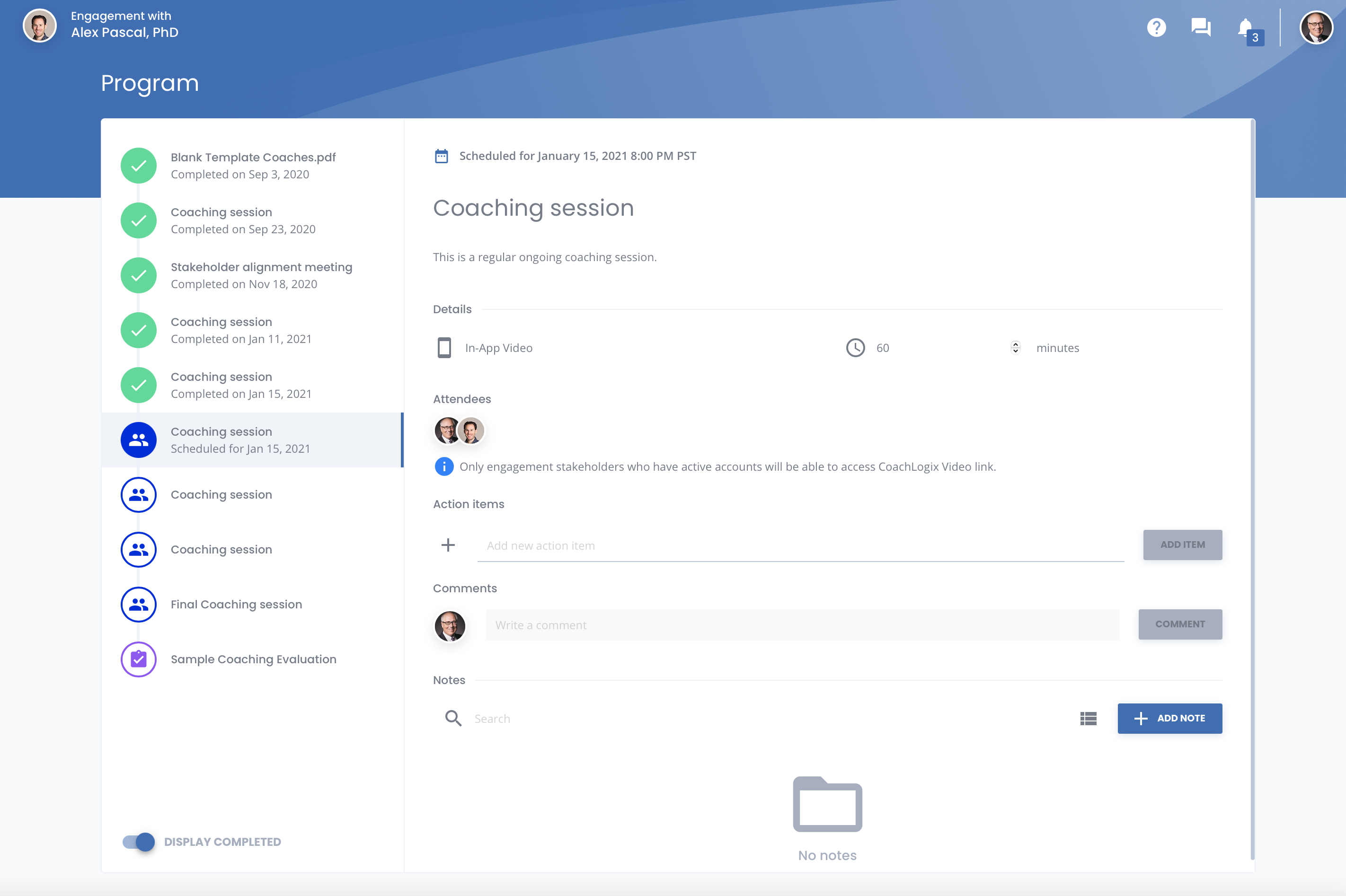Click the filled group icon for the scheduled session
This screenshot has width=1346, height=896.
[x=138, y=440]
